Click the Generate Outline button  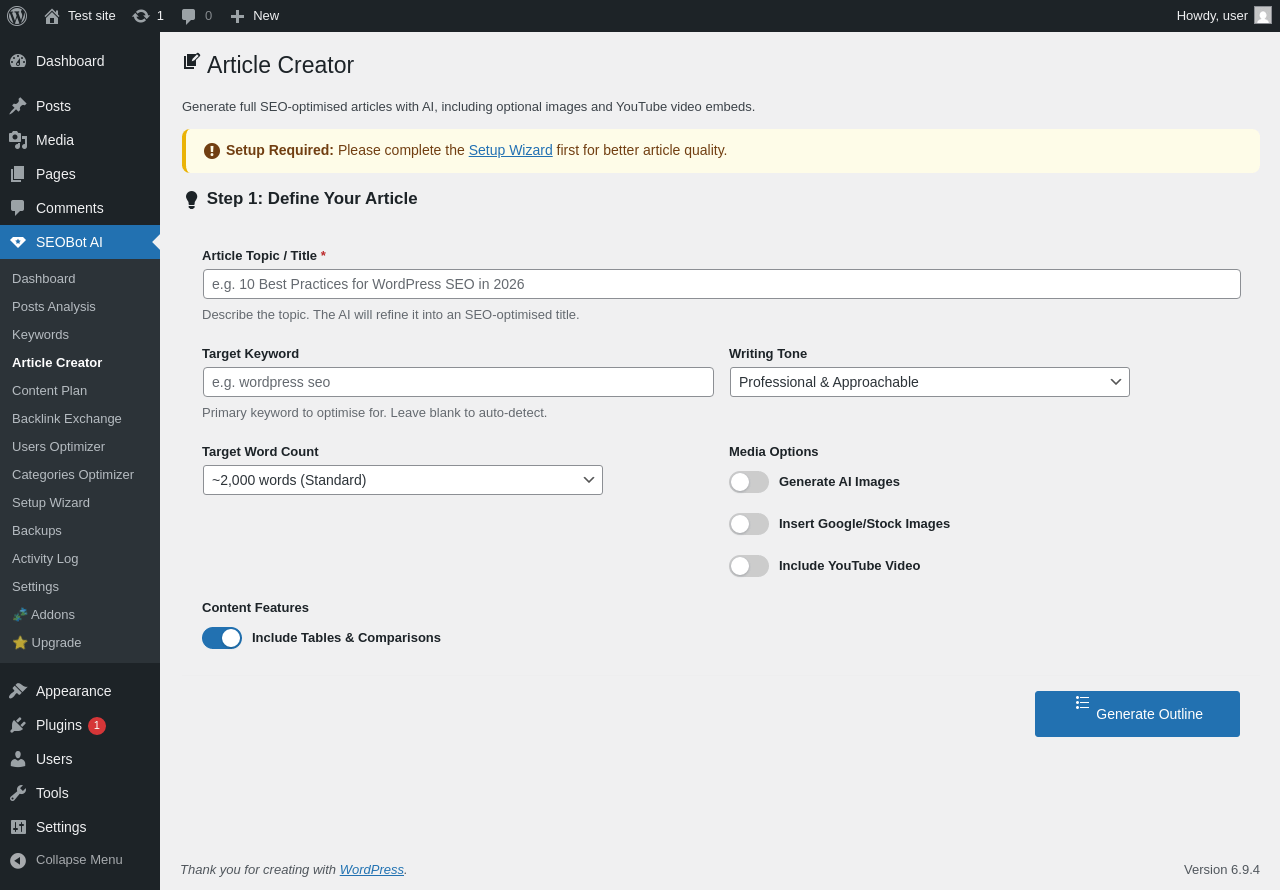[x=1137, y=714]
